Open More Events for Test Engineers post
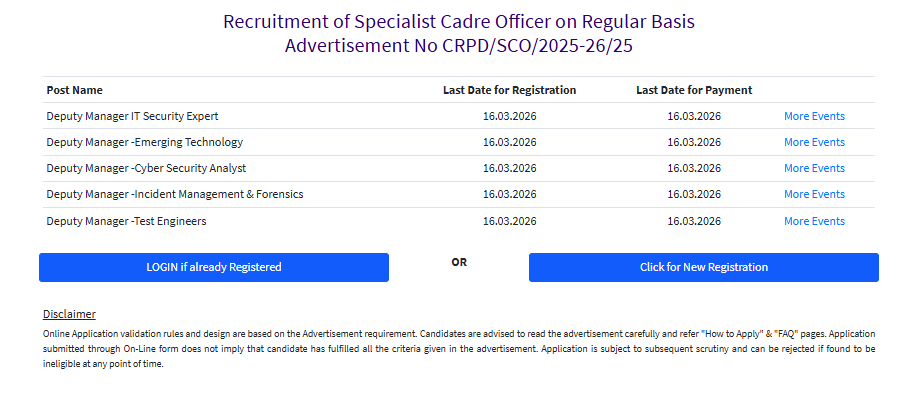This screenshot has width=916, height=404. (x=814, y=221)
